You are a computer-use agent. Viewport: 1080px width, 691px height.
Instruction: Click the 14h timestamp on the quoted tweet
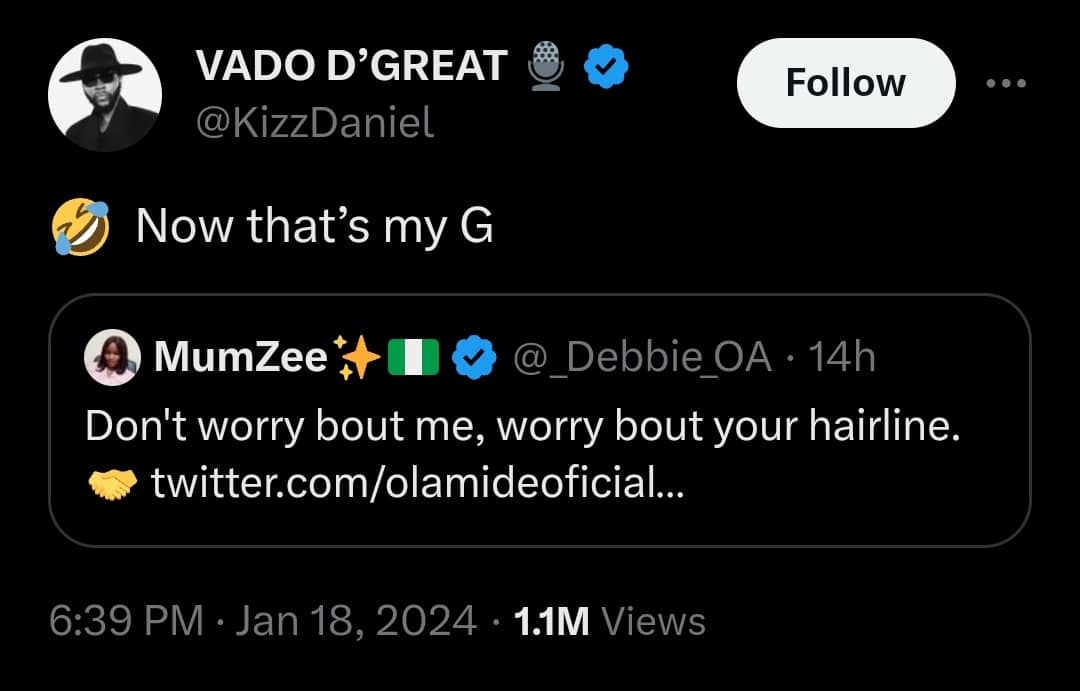pyautogui.click(x=841, y=357)
